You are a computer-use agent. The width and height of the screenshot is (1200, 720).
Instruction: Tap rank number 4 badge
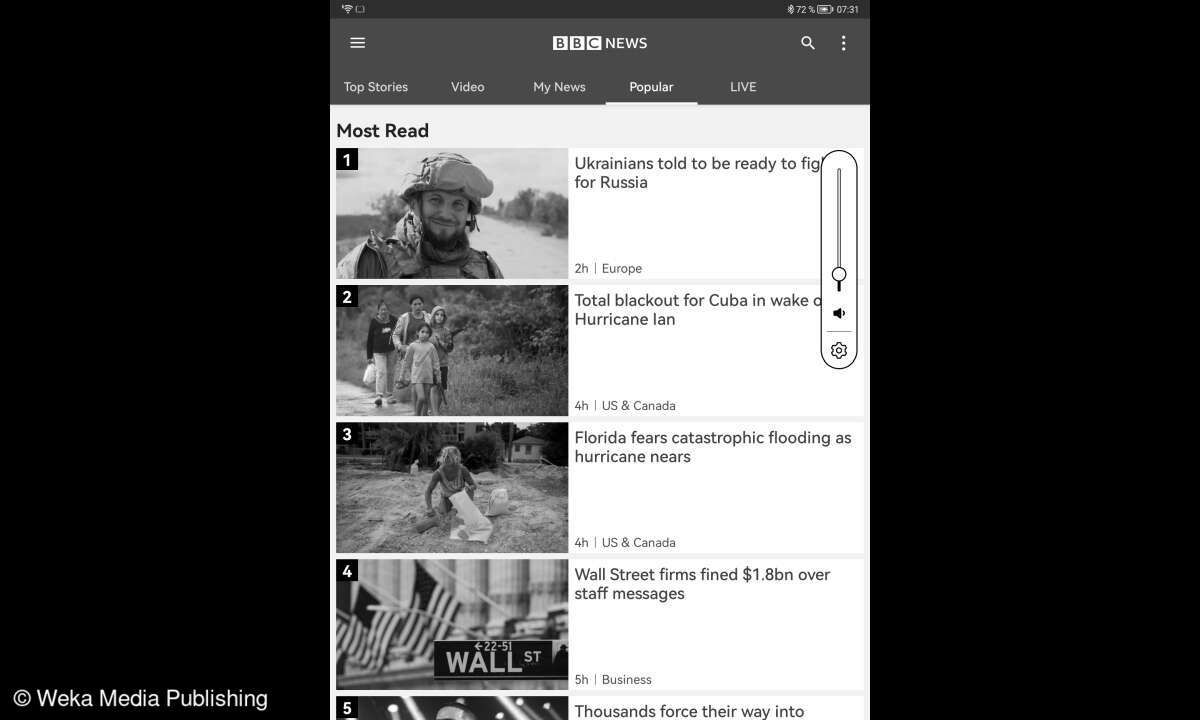(347, 570)
